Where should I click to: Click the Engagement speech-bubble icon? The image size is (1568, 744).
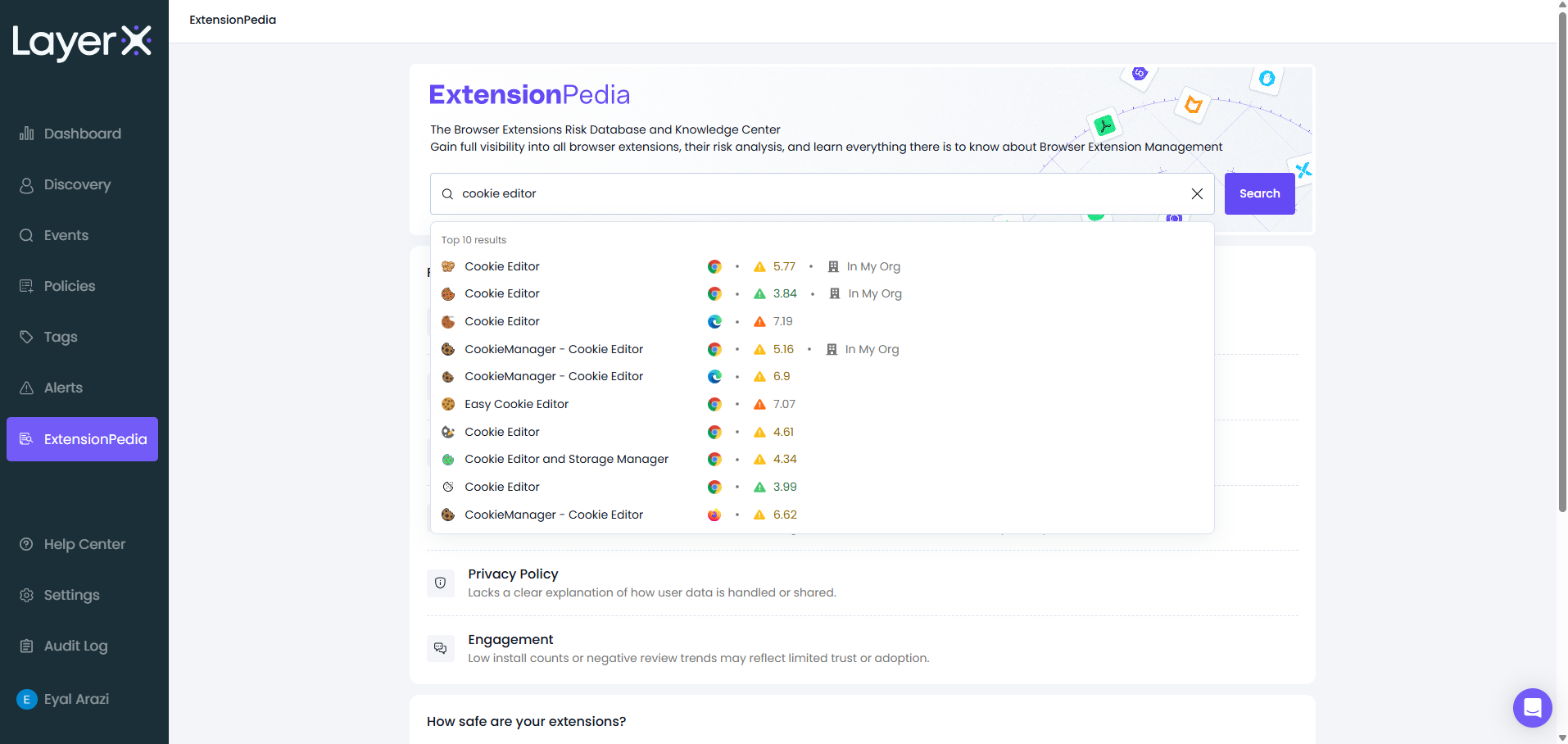440,648
